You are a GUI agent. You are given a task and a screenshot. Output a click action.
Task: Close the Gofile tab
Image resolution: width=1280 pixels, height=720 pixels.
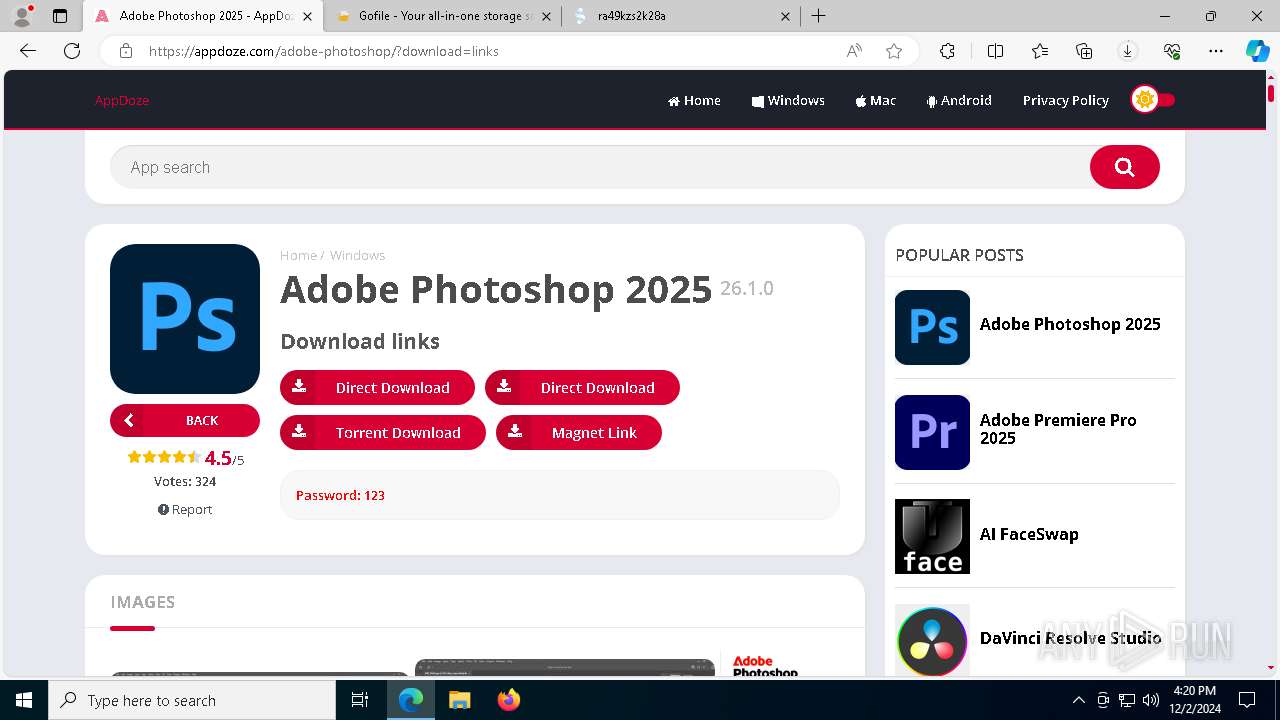coord(546,16)
